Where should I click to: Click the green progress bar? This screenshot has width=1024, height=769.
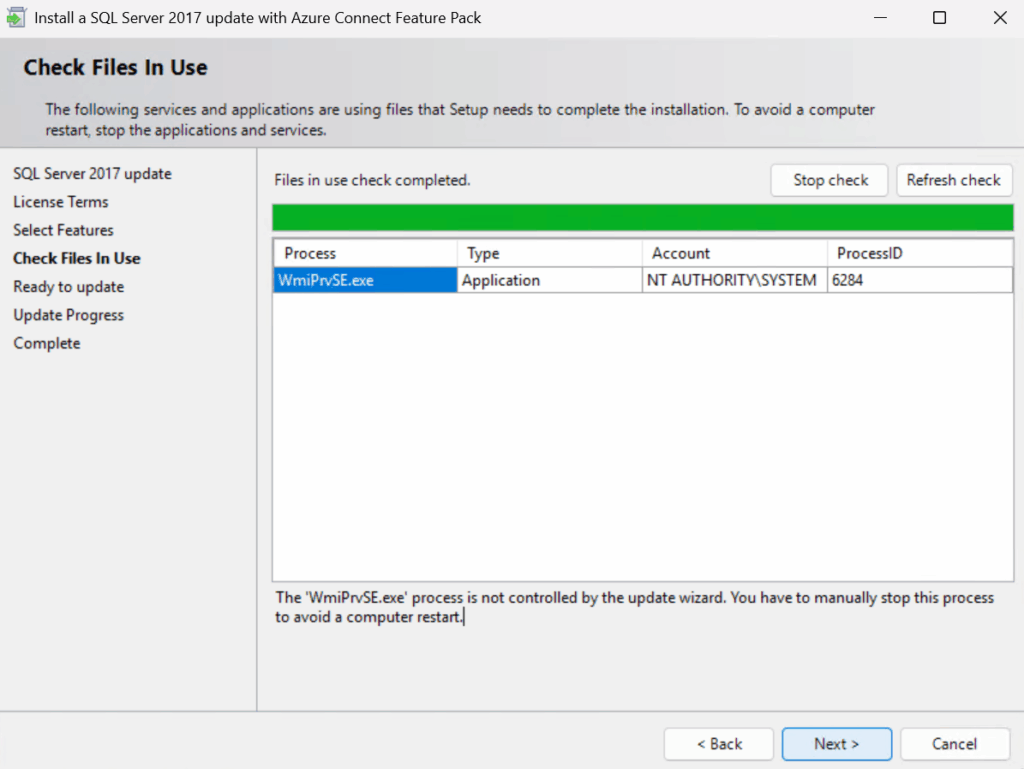643,217
